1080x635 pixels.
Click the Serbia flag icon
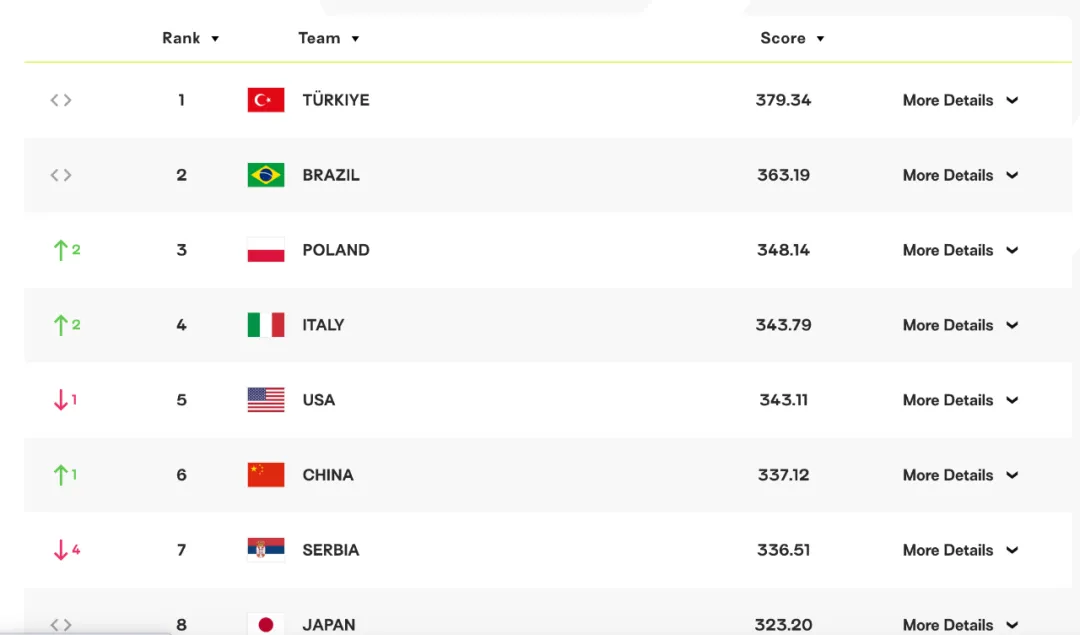pyautogui.click(x=266, y=550)
